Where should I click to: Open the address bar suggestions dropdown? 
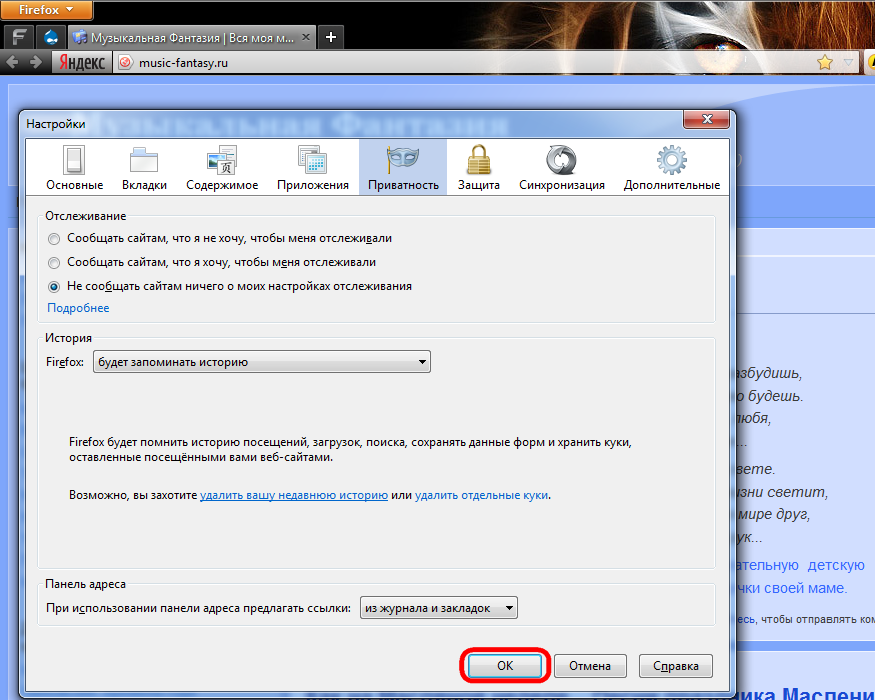pos(439,608)
